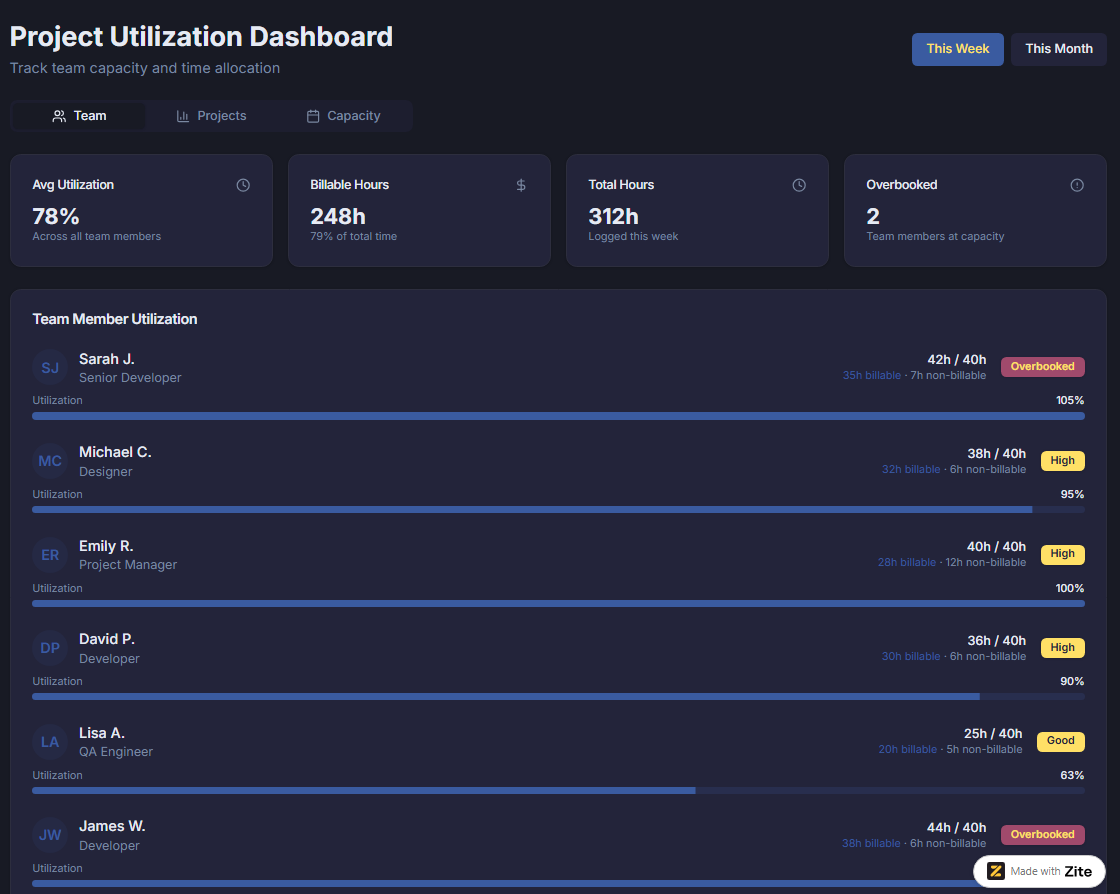The width and height of the screenshot is (1120, 894).
Task: Click David P.'s 90% utilization bar
Action: point(558,697)
